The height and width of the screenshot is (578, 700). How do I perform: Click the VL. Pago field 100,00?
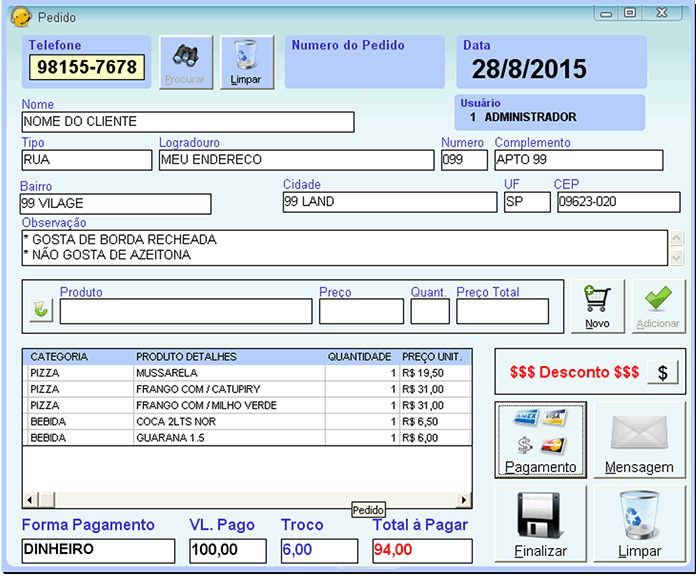pyautogui.click(x=228, y=551)
